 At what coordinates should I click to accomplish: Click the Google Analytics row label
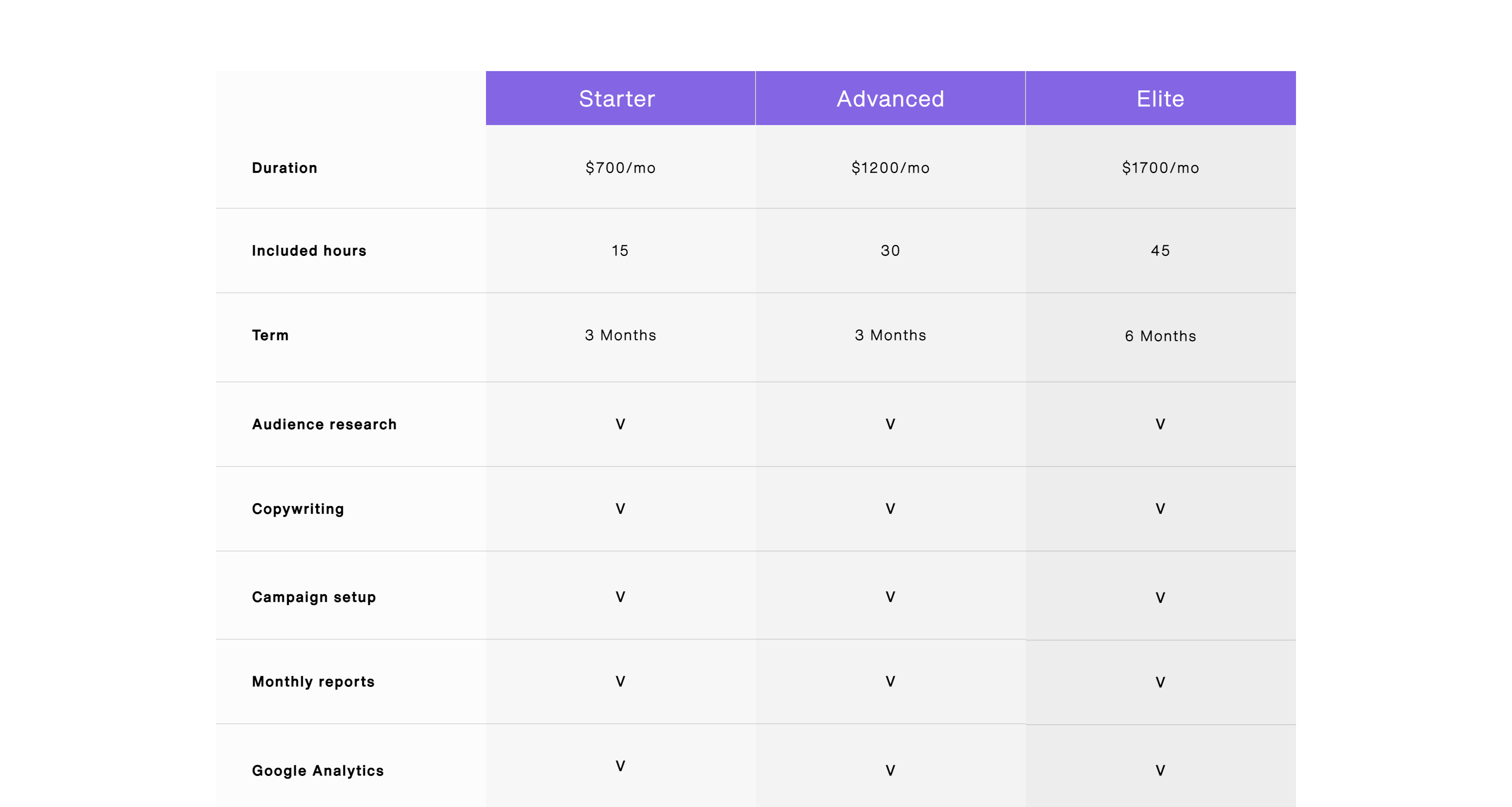[318, 771]
